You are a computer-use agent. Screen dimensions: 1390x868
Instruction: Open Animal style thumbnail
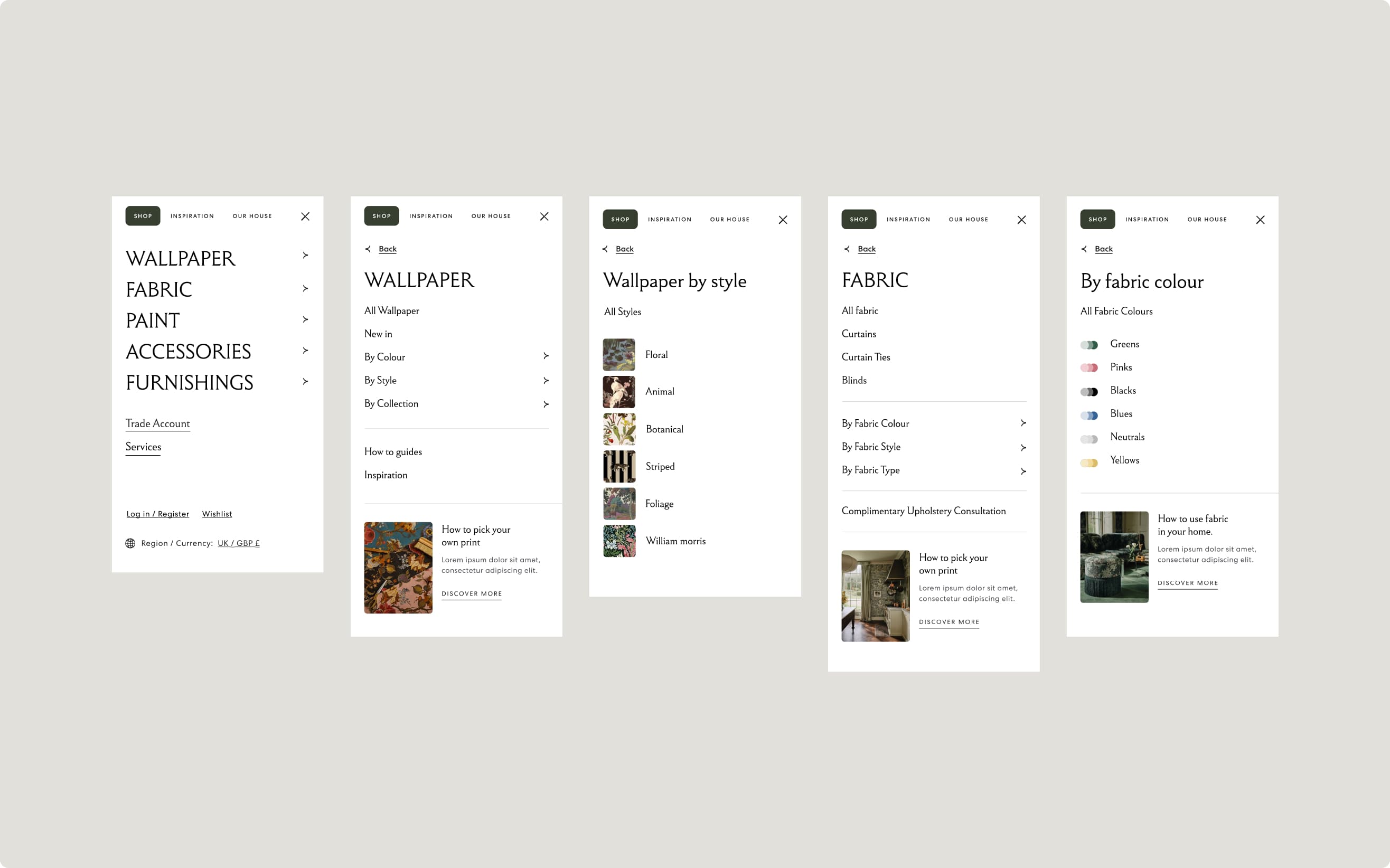[619, 392]
